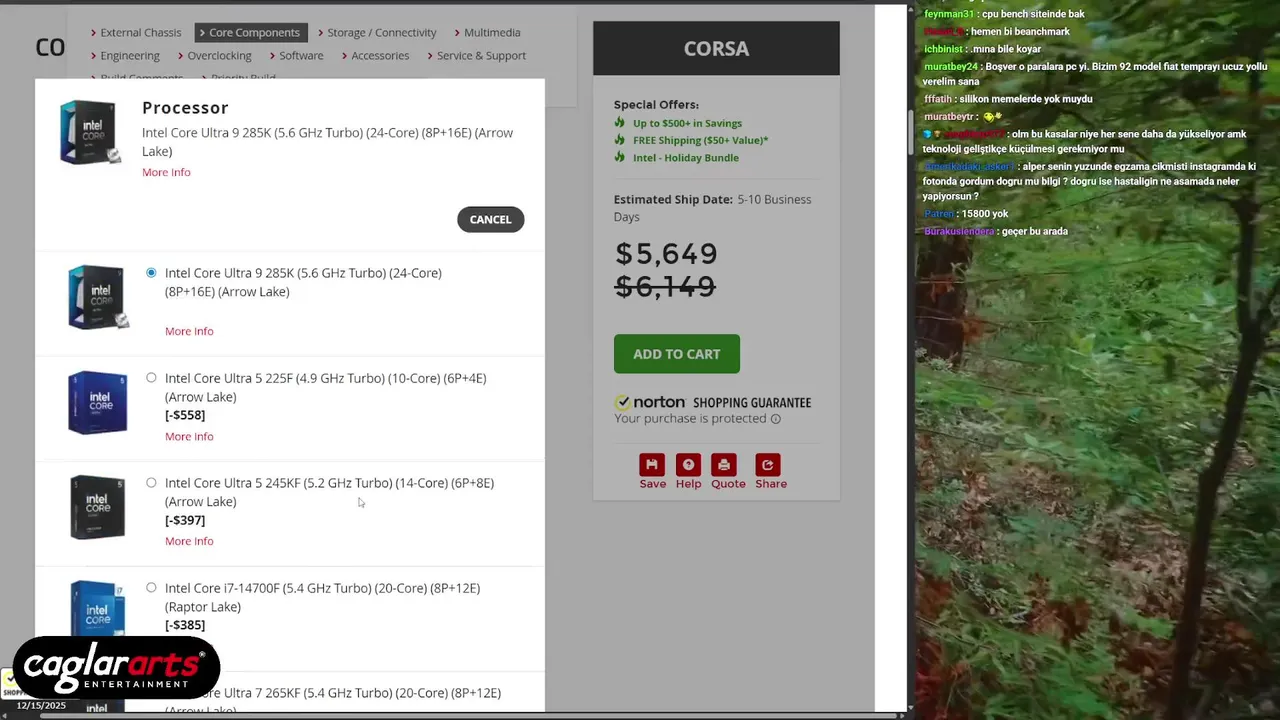Click the Quote printer icon

(724, 465)
